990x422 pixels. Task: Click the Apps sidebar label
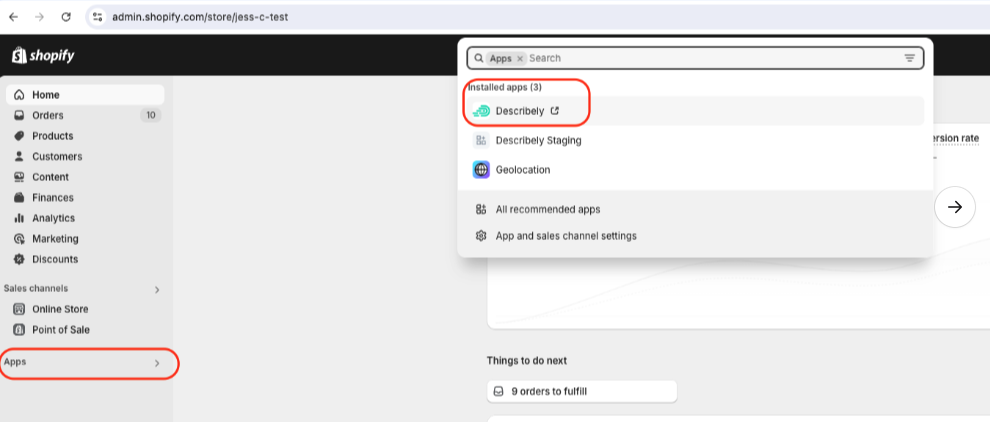coord(15,362)
